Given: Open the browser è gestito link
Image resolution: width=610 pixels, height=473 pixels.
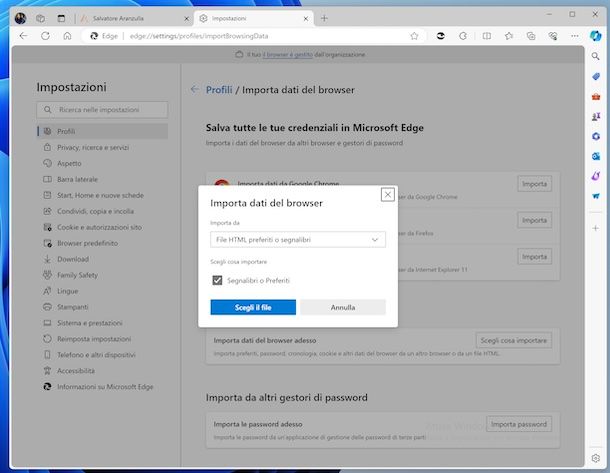Looking at the screenshot, I should tap(288, 54).
